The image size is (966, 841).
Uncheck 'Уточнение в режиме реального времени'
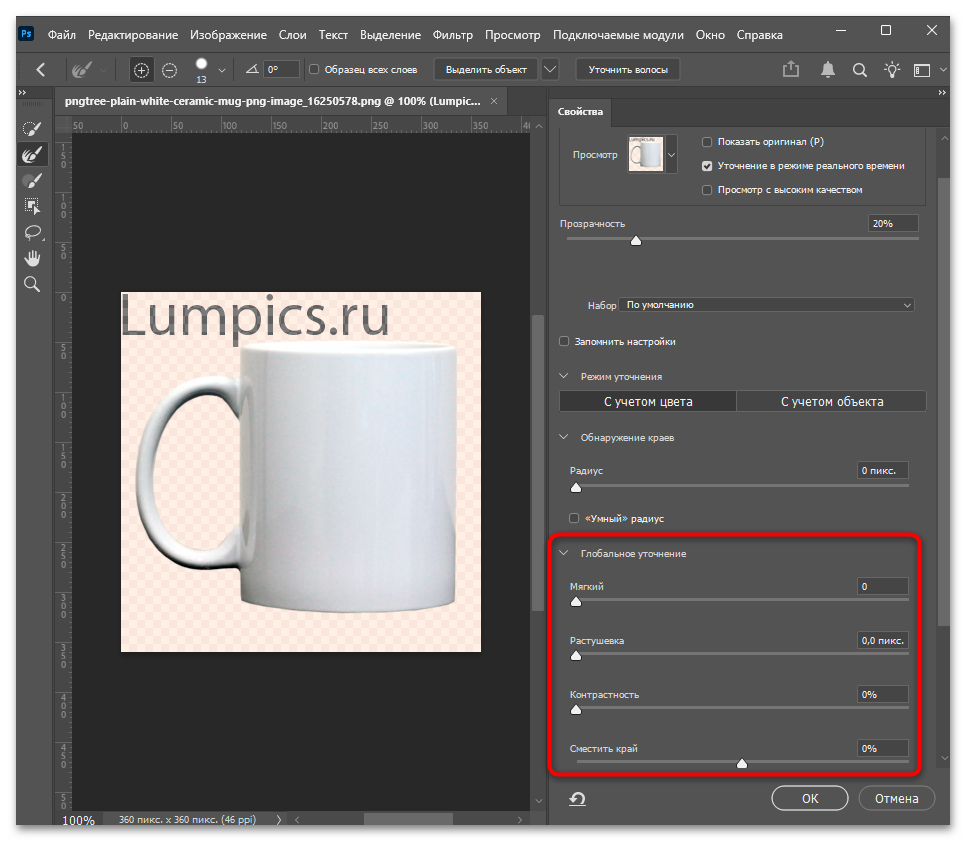707,166
